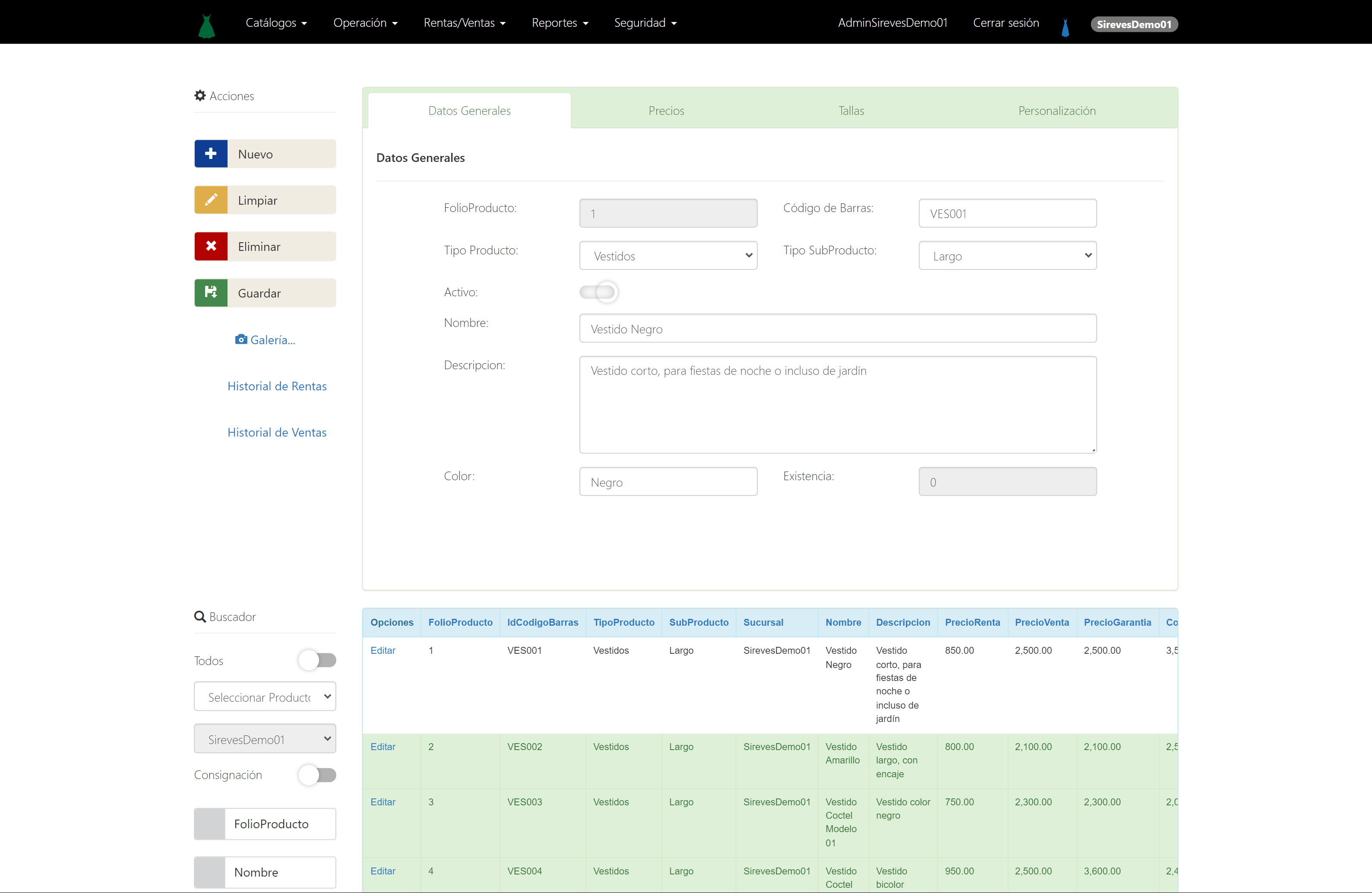This screenshot has height=893, width=1372.
Task: Open the Tipo SubProducto dropdown
Action: [x=1008, y=255]
